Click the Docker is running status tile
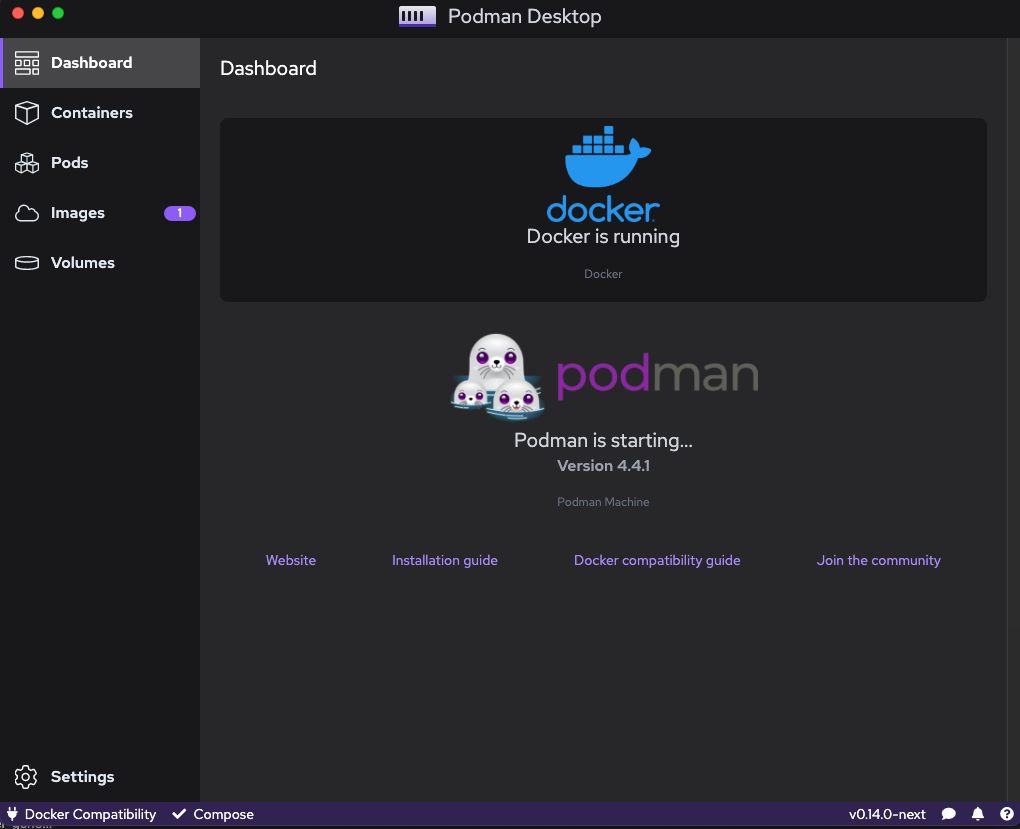Image resolution: width=1020 pixels, height=829 pixels. pyautogui.click(x=603, y=210)
